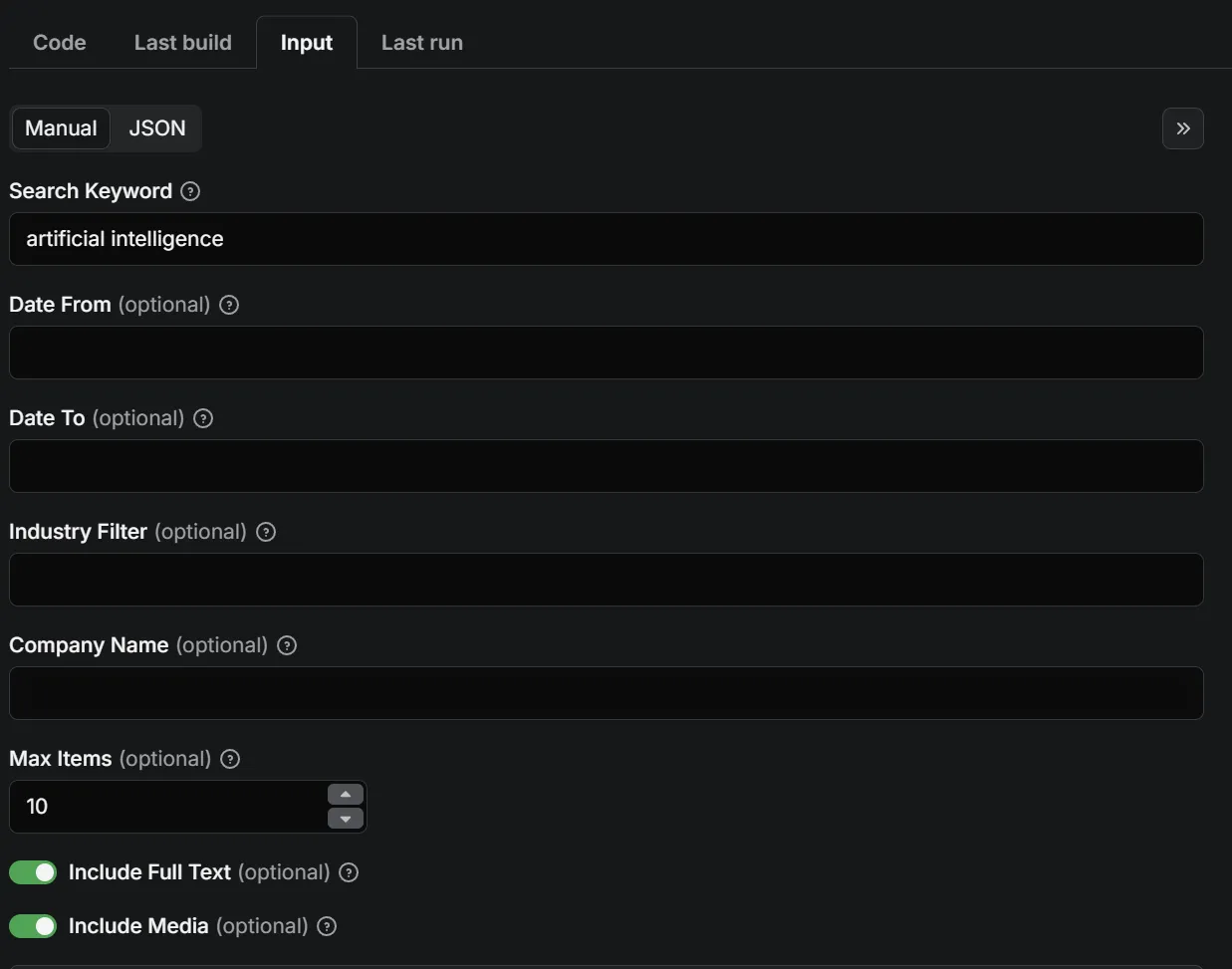Click help icon for Include Media
The image size is (1232, 969).
(x=327, y=926)
